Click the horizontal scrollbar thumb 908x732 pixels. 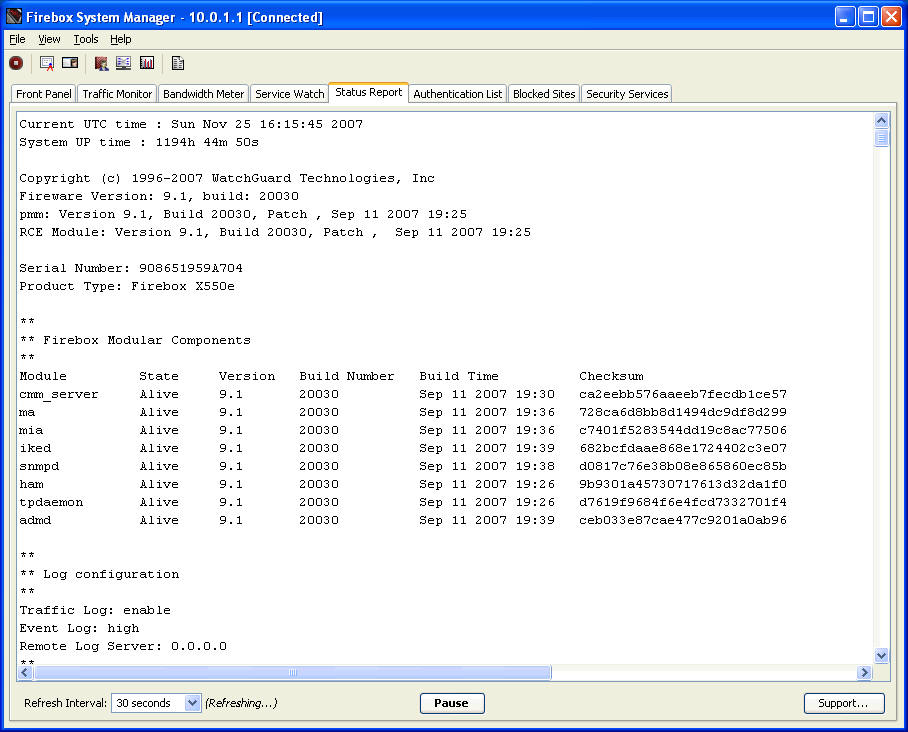293,672
